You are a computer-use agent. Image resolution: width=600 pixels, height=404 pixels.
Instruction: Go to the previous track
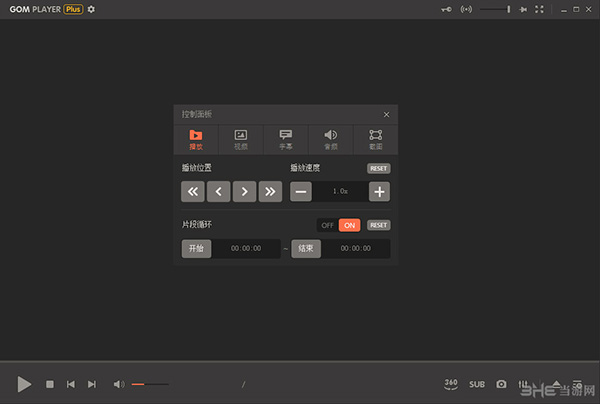71,384
